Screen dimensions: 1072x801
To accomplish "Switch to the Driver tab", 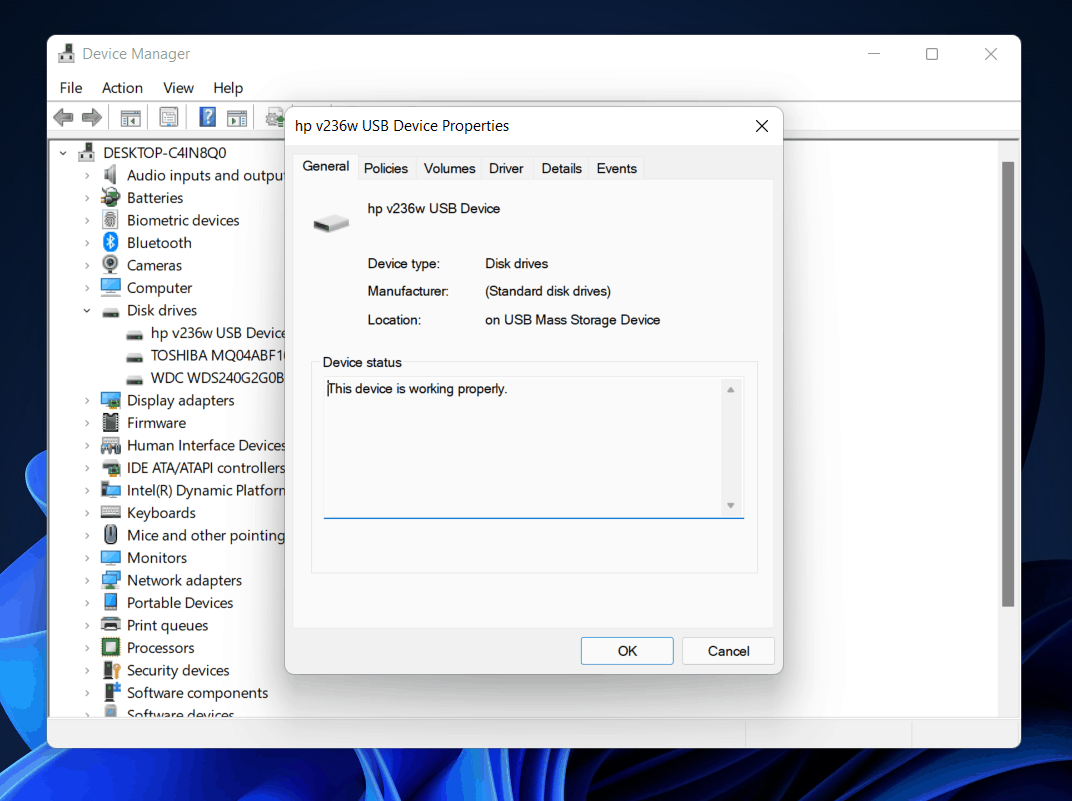I will (x=506, y=168).
